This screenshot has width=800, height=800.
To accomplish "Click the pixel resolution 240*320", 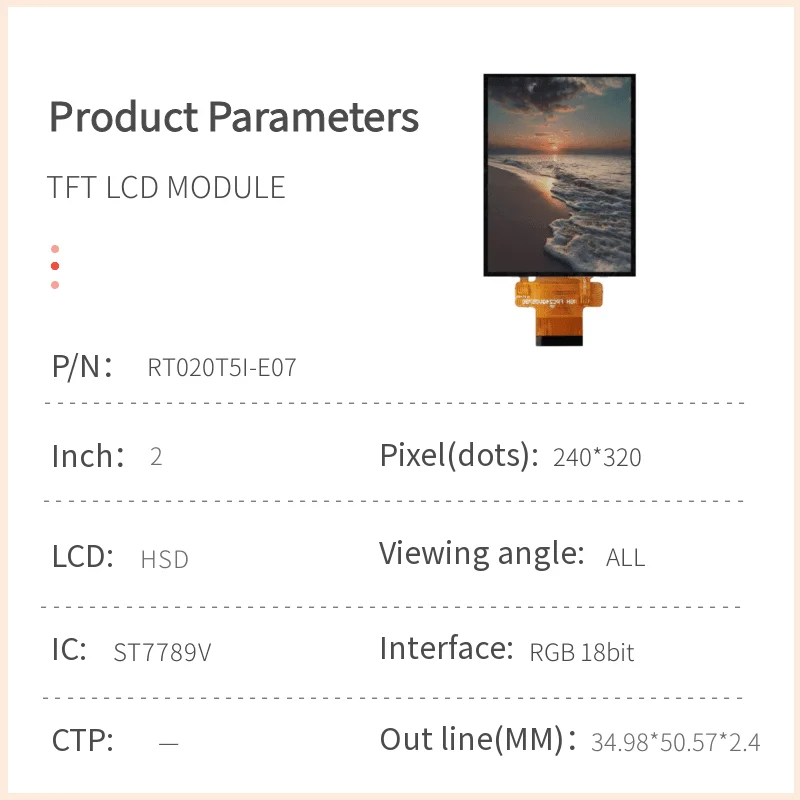I will (597, 458).
